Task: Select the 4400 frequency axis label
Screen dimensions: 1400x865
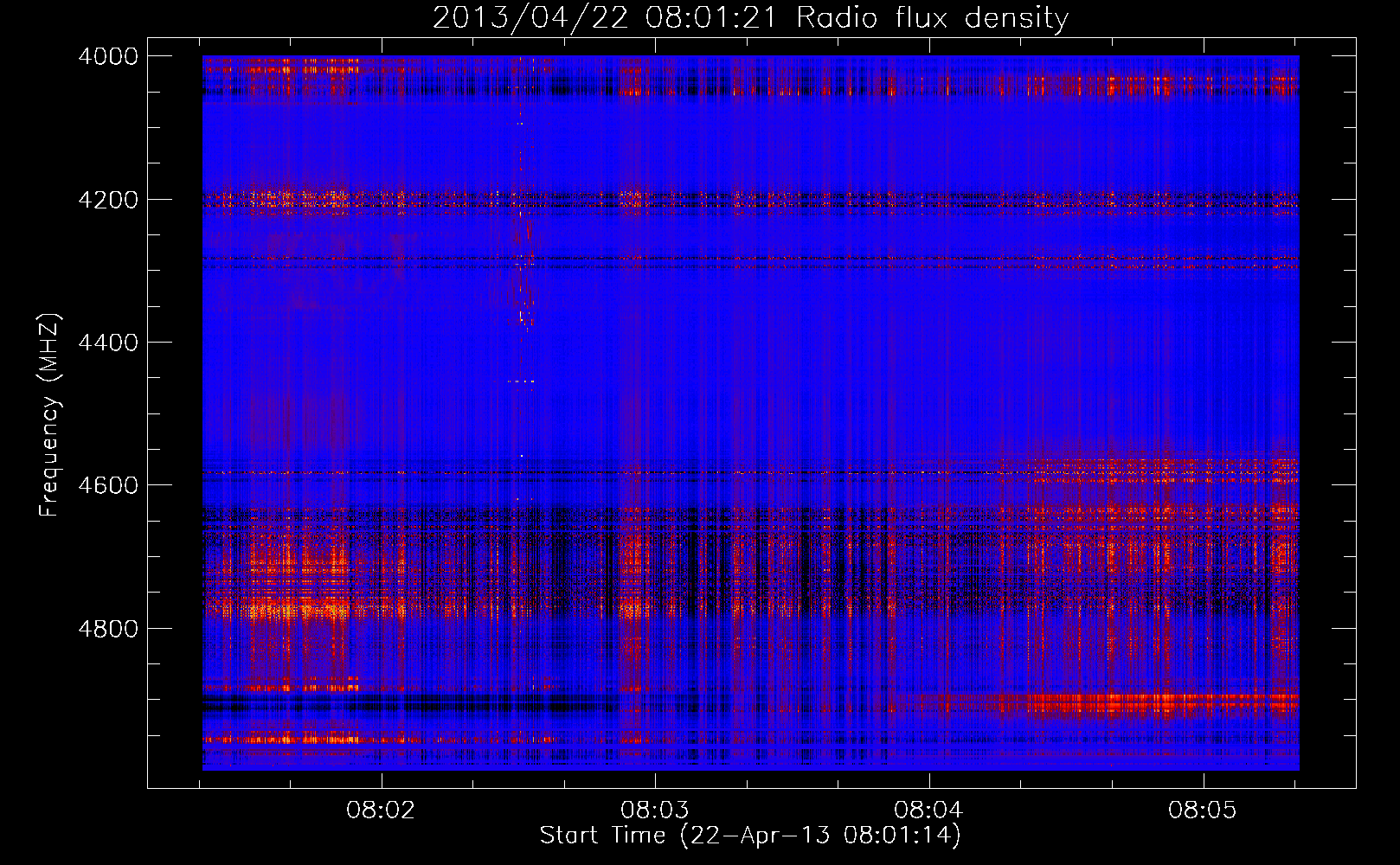Action: tap(108, 343)
